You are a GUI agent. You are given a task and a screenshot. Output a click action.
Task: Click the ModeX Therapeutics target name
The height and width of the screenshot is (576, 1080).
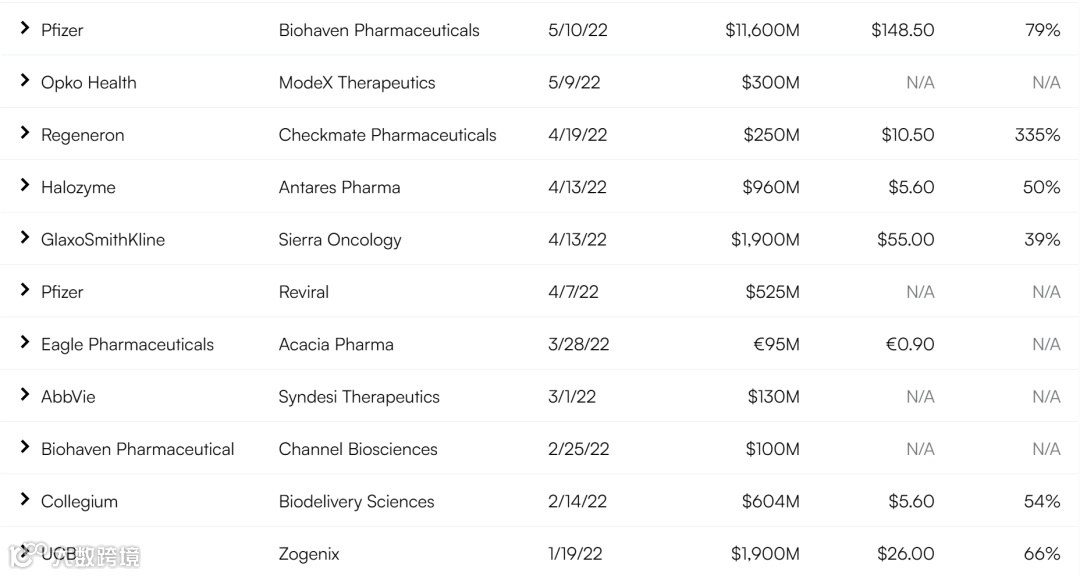(357, 83)
